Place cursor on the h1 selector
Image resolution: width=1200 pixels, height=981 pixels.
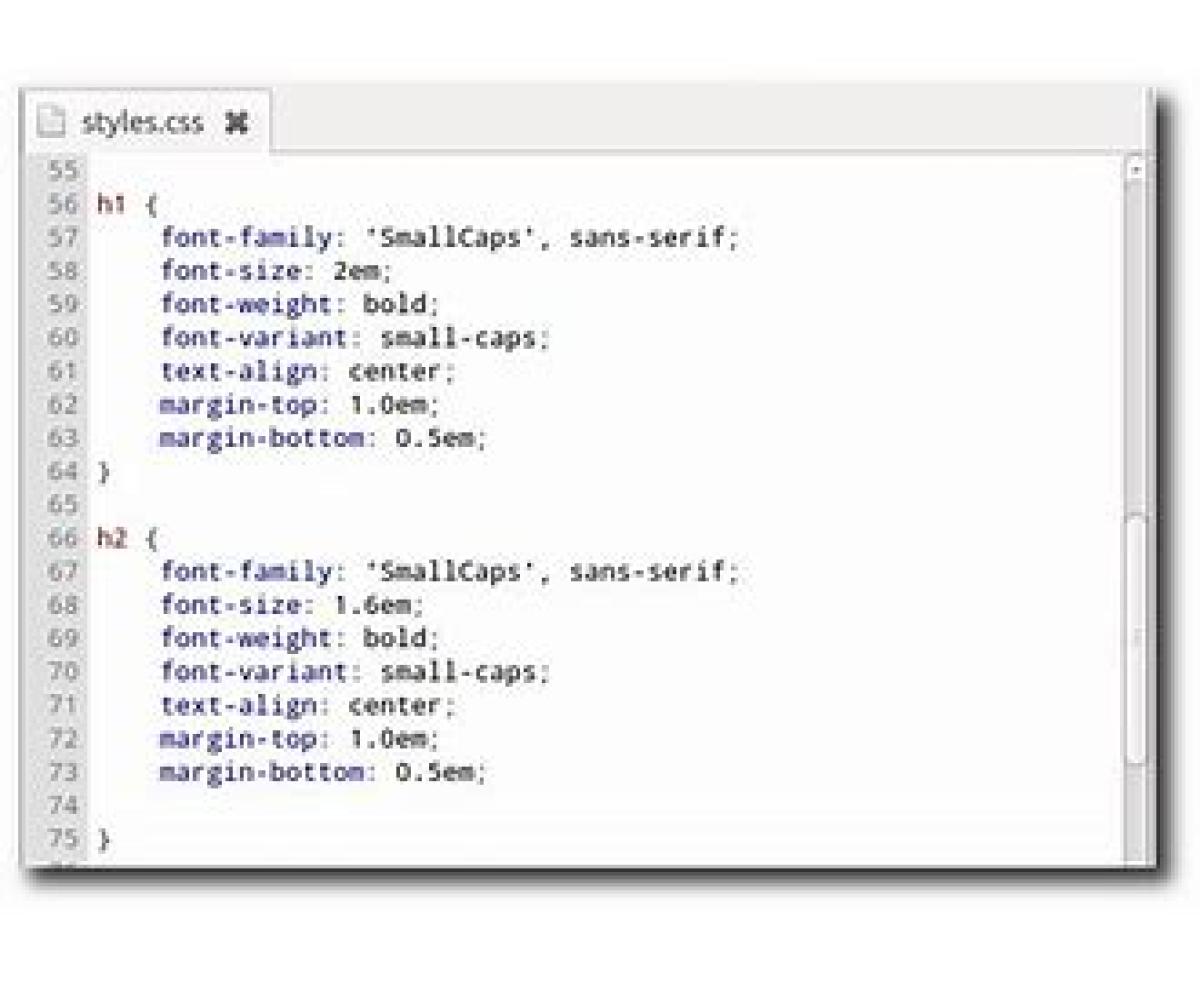tap(111, 204)
